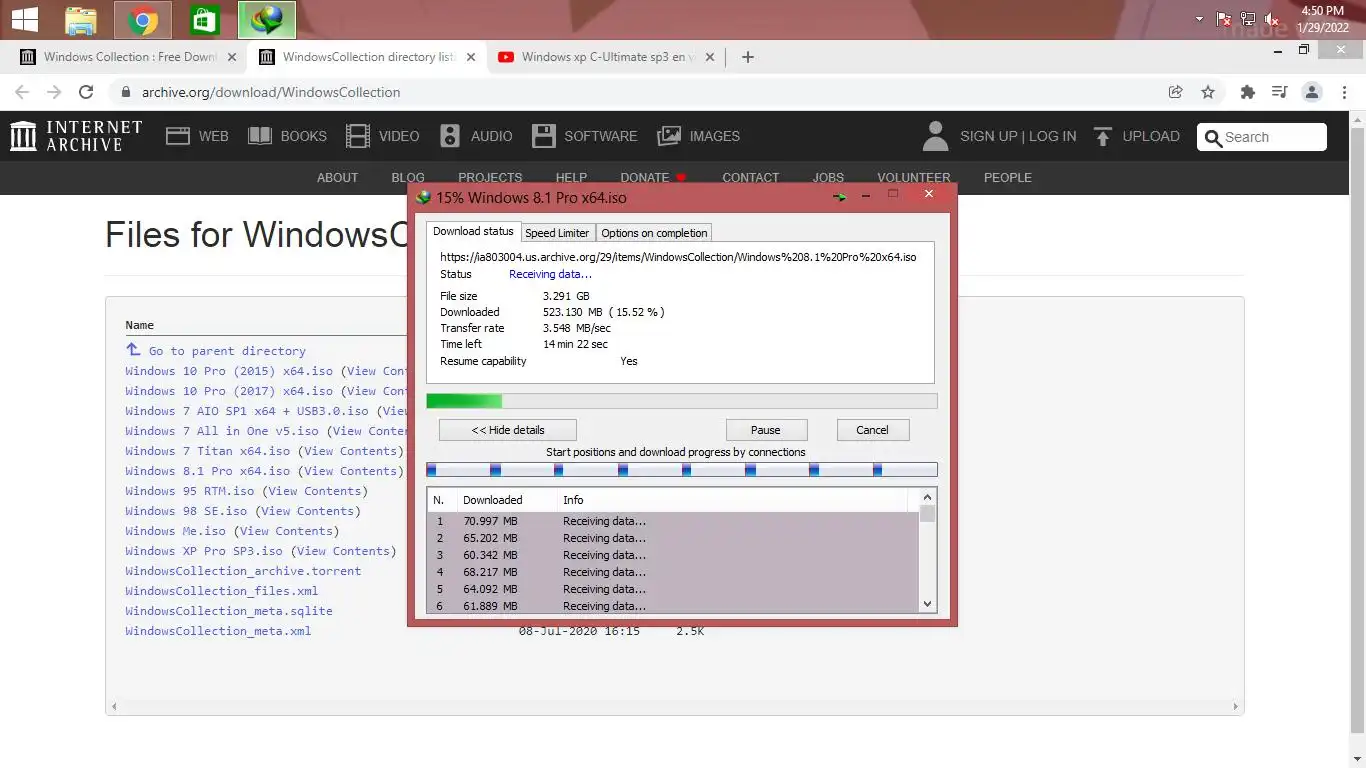Click the green download progress bar
1366x768 pixels.
tap(682, 401)
